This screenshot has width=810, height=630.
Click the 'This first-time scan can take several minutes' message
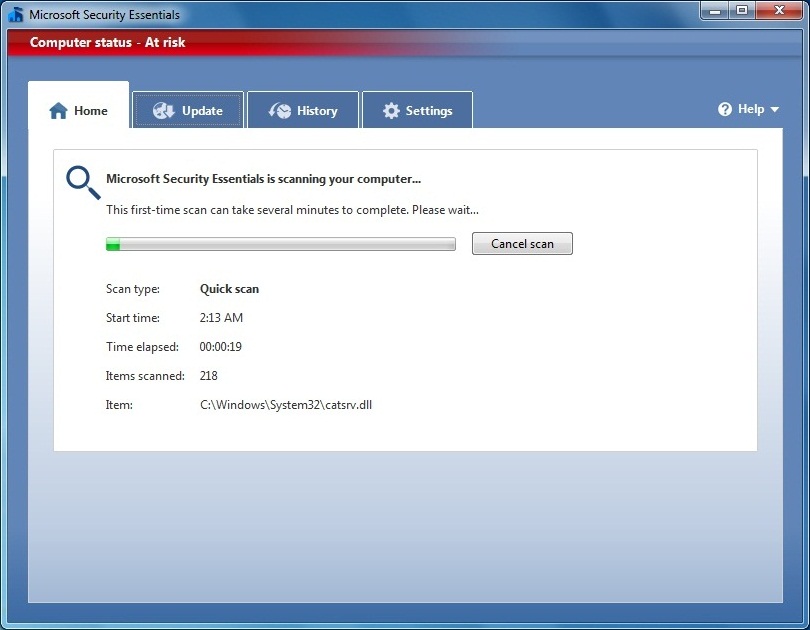point(292,210)
